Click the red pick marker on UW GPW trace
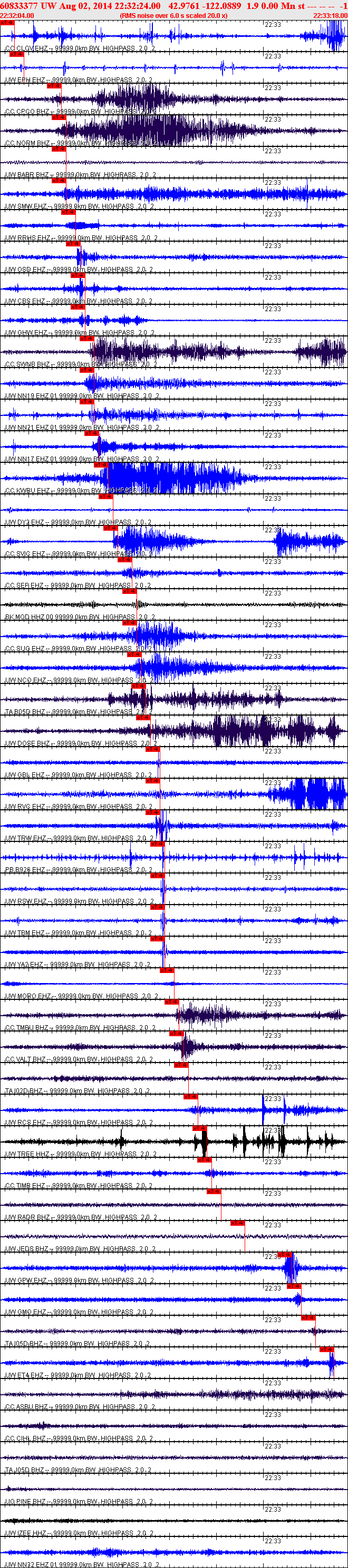Viewport: 348px width, 1568px height. [285, 1255]
